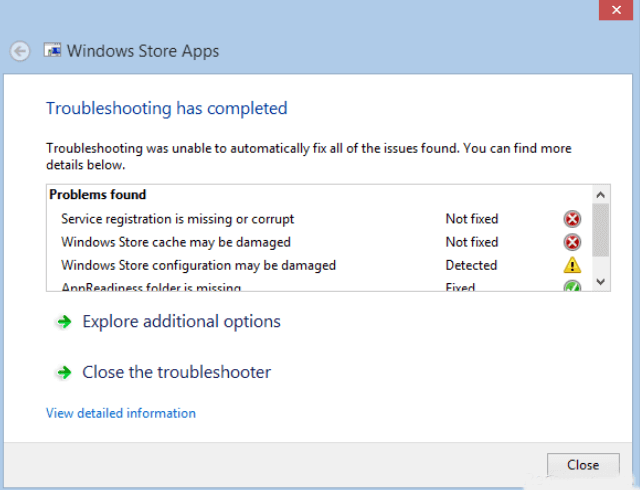Click 'Not fixed' status for Service registration
Viewport: 640px width, 490px height.
(x=472, y=219)
